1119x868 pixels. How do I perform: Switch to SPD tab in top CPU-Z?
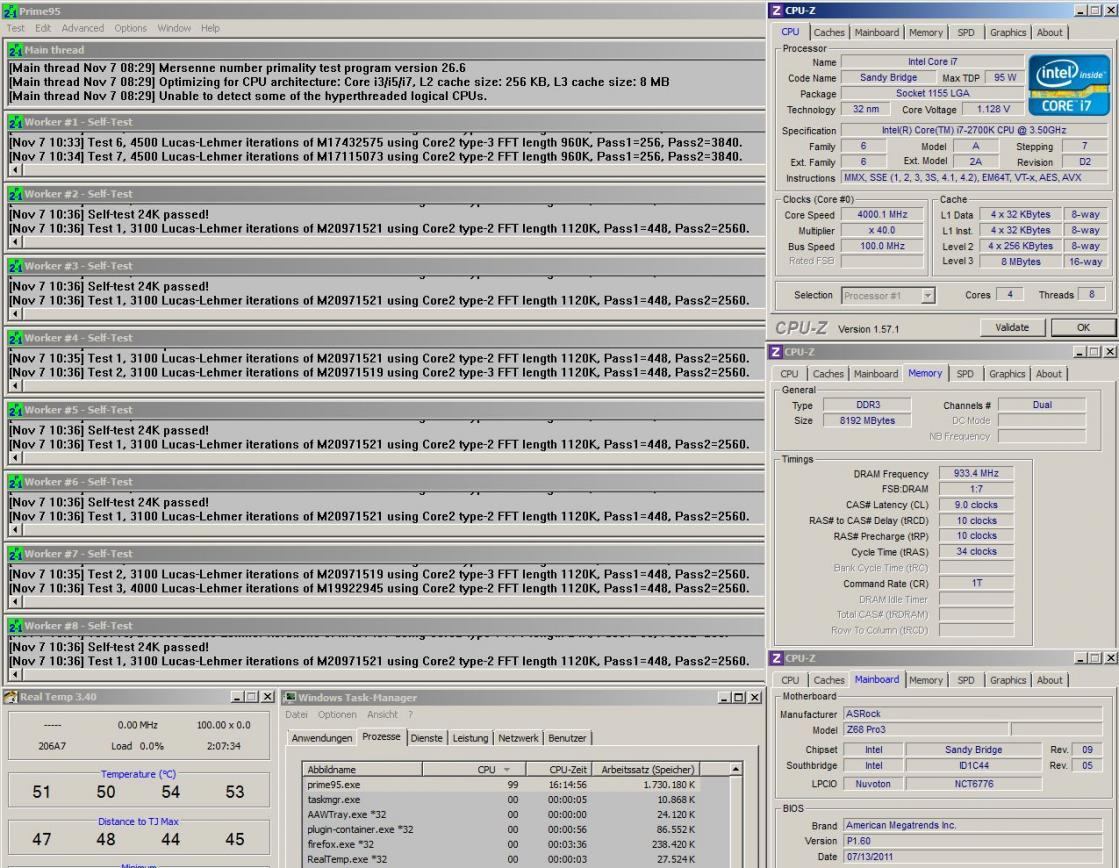pos(966,33)
